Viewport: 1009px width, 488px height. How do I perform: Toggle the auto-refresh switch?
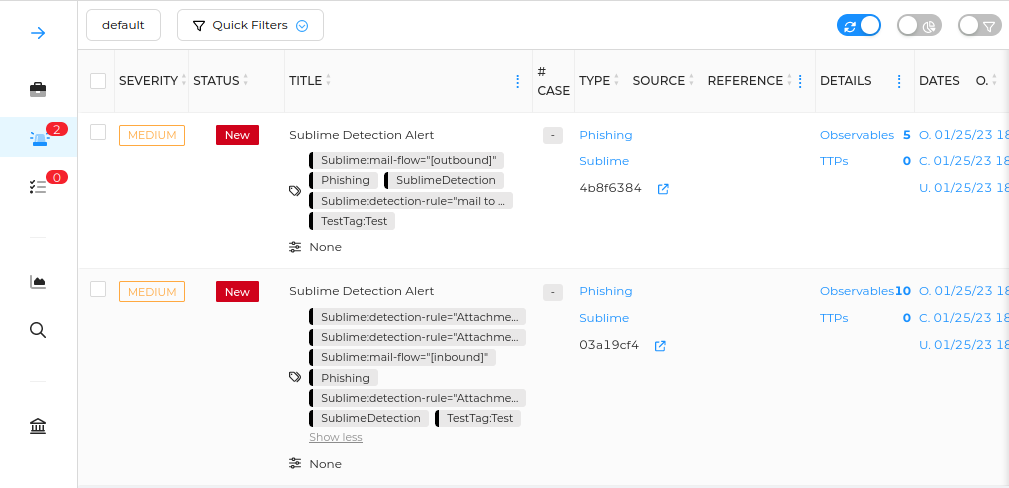point(858,25)
